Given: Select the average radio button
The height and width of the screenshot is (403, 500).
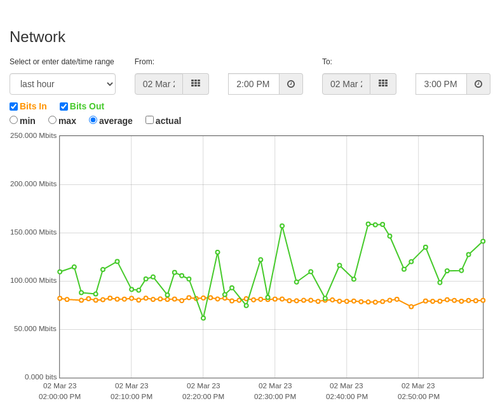Looking at the screenshot, I should pyautogui.click(x=93, y=120).
